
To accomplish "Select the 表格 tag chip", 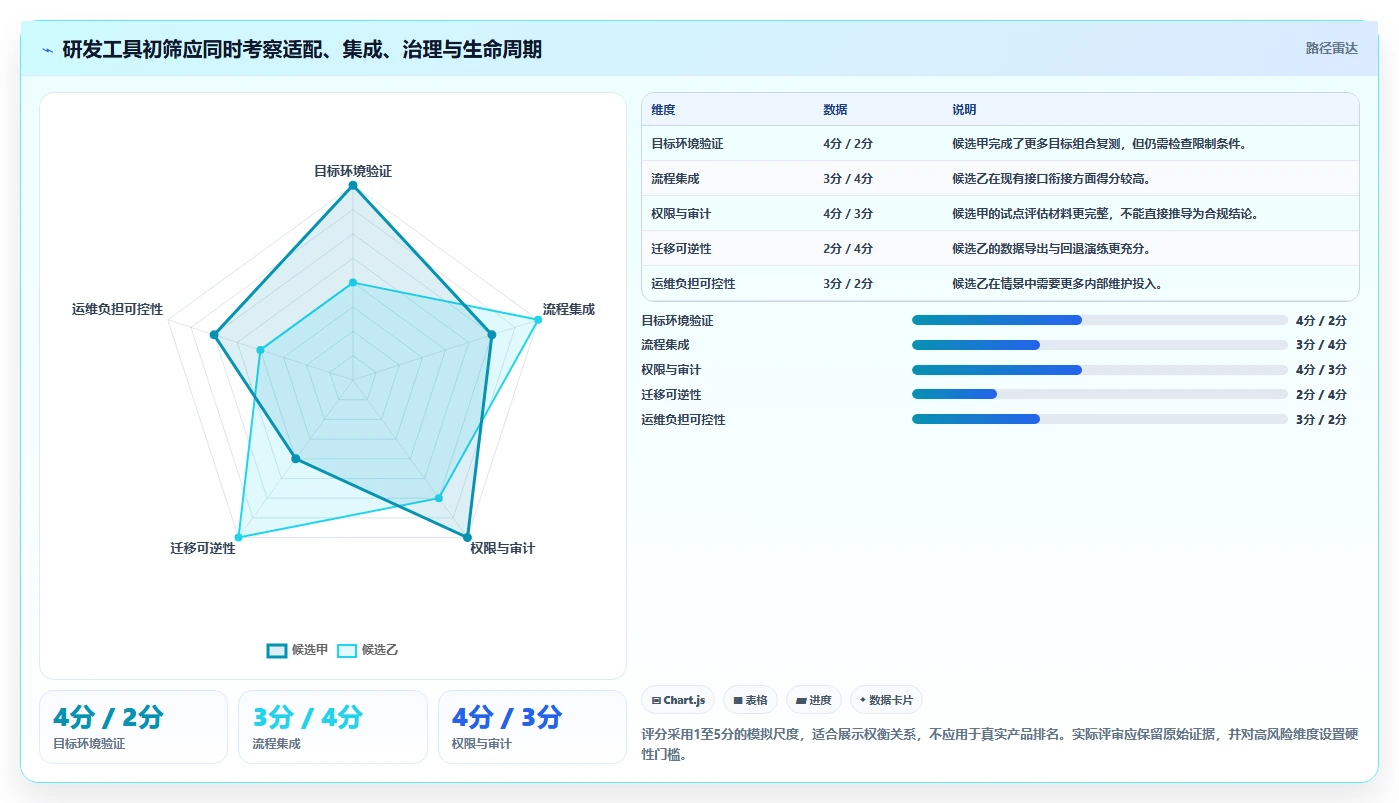I will pyautogui.click(x=750, y=700).
